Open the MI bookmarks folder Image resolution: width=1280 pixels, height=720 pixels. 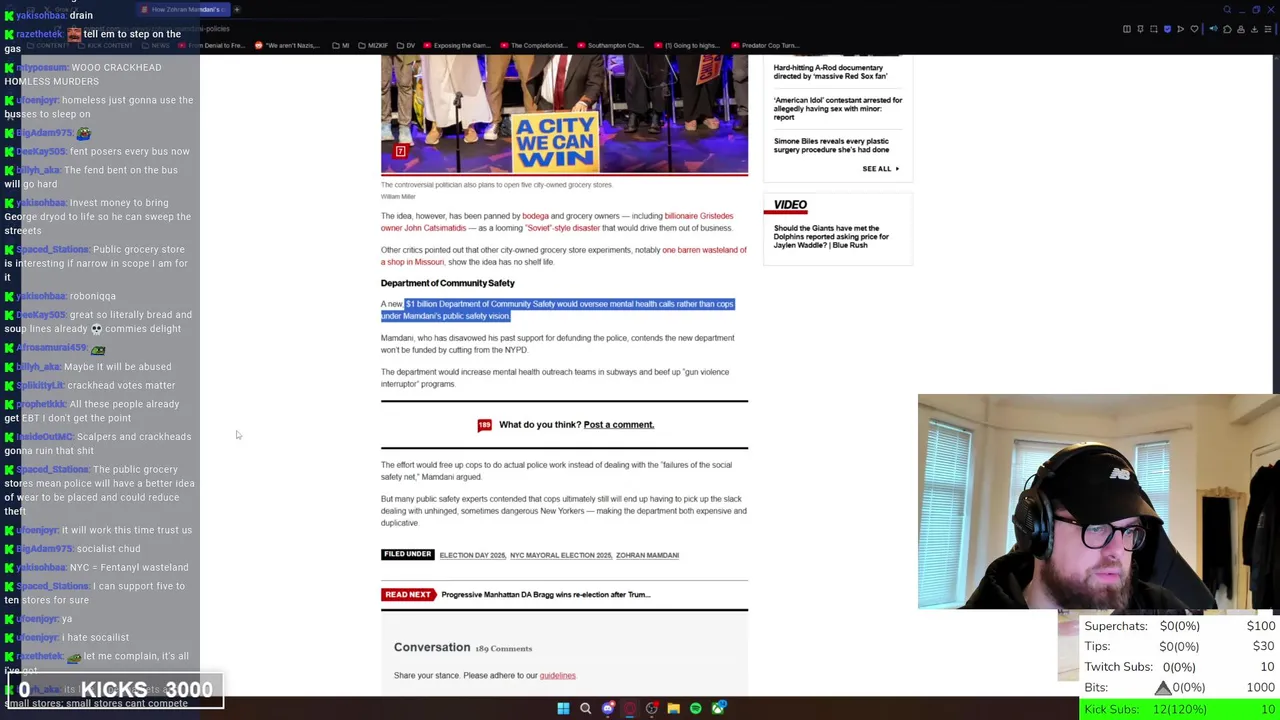point(341,45)
